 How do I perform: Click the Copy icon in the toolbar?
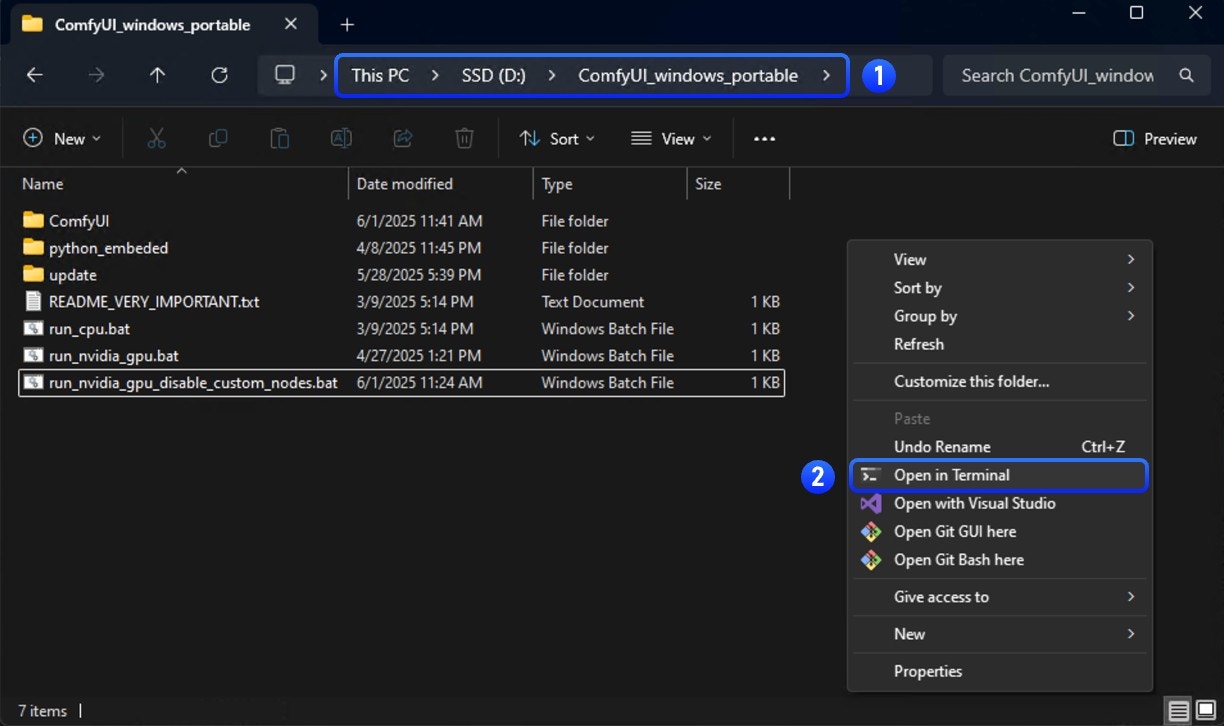(218, 138)
